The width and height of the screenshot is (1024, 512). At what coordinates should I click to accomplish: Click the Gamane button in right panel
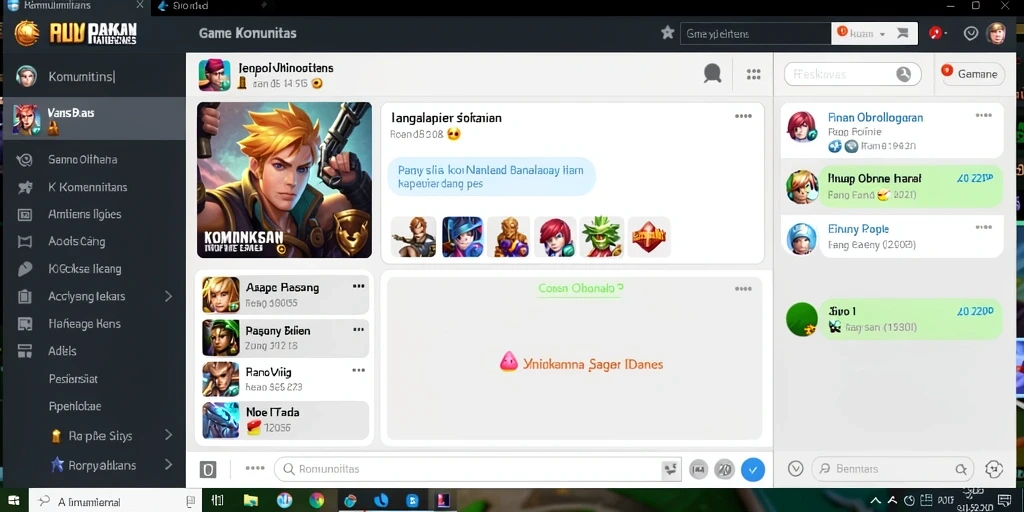(971, 74)
